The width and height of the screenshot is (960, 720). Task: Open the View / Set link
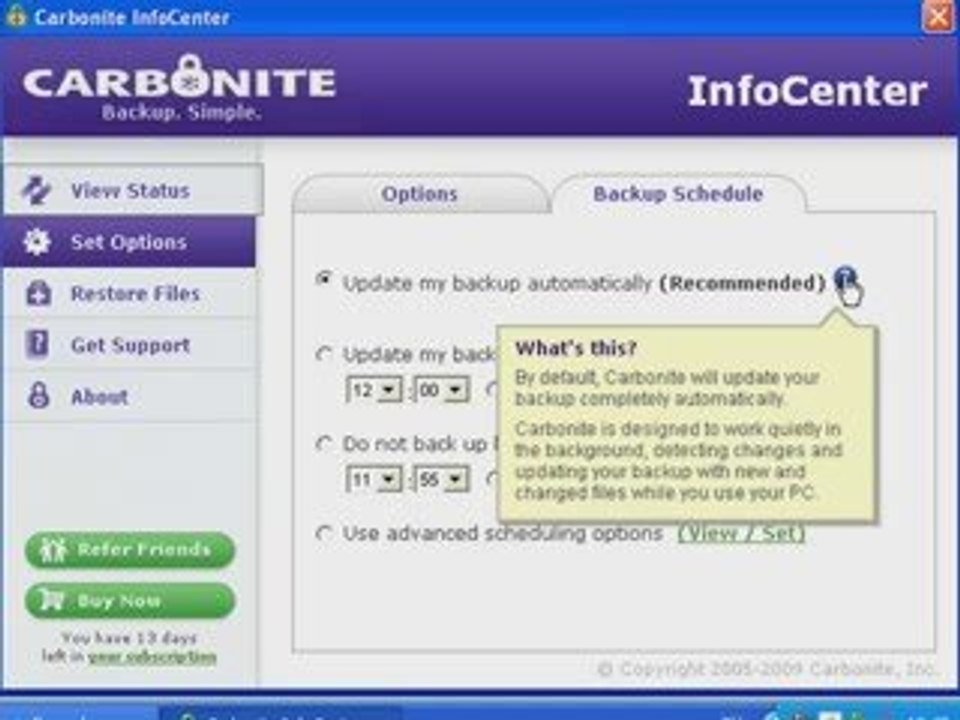click(741, 533)
